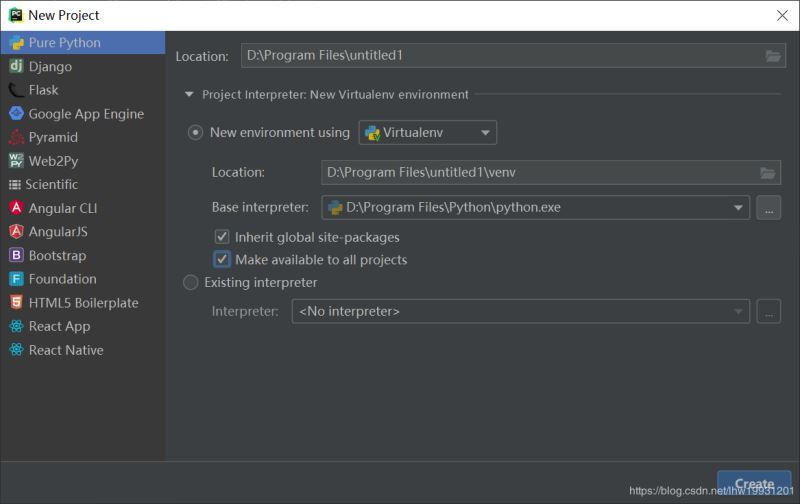Uncheck Make available to all projects
The height and width of the screenshot is (504, 800).
click(x=223, y=260)
